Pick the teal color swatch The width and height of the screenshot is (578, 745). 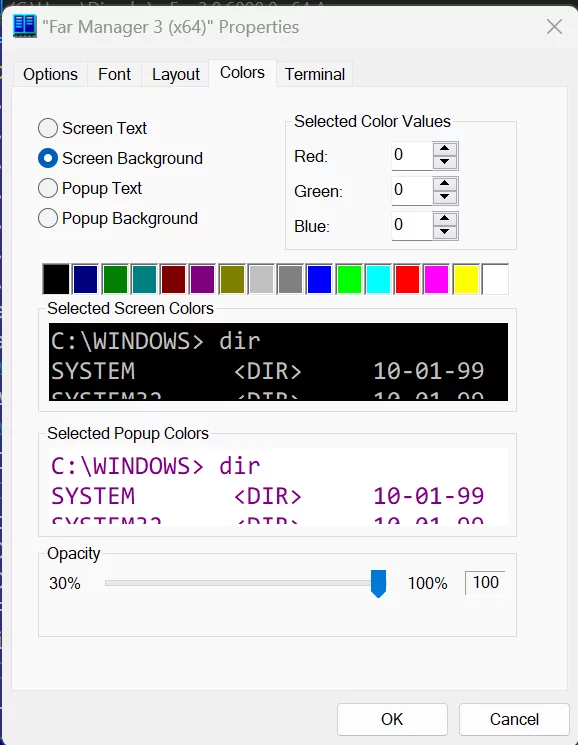point(144,279)
